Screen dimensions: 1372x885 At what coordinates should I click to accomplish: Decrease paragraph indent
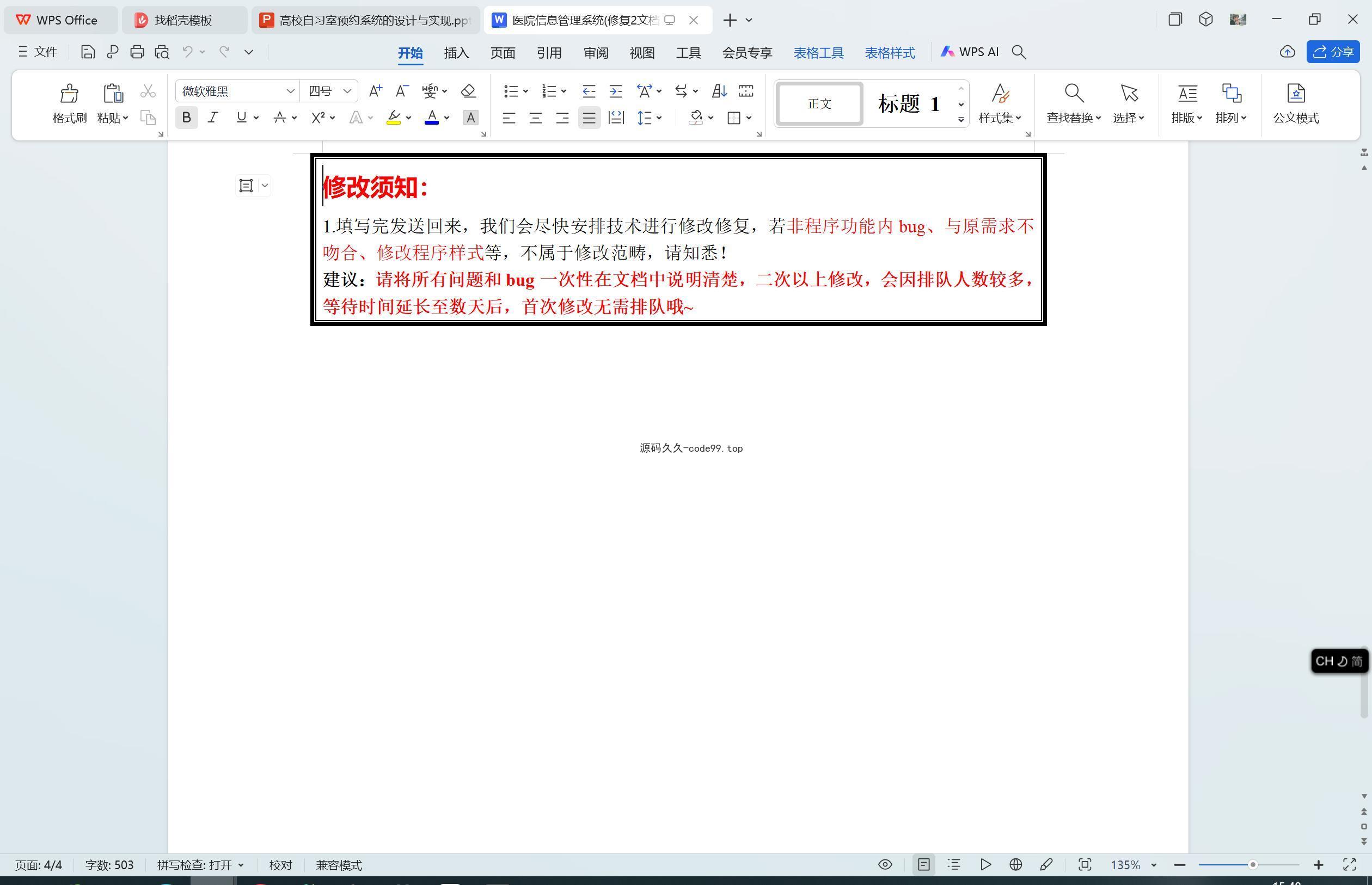point(589,91)
